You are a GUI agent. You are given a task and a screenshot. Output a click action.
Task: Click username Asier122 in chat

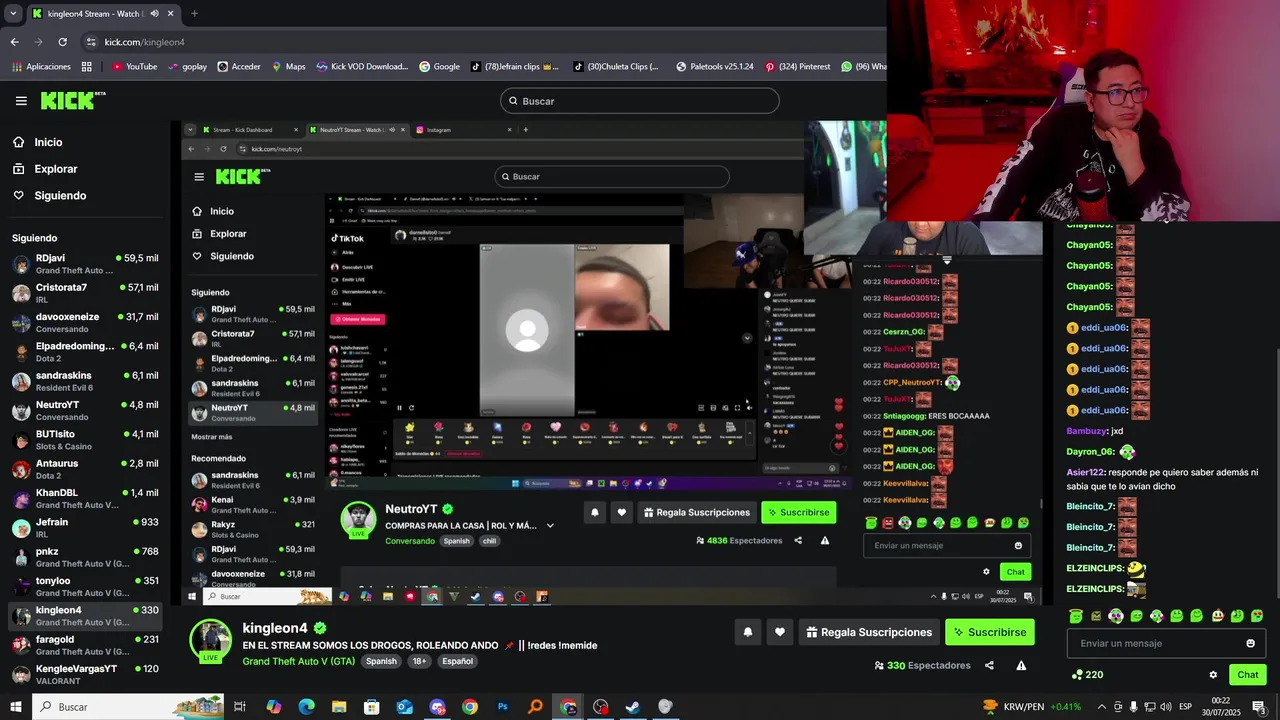[1085, 472]
